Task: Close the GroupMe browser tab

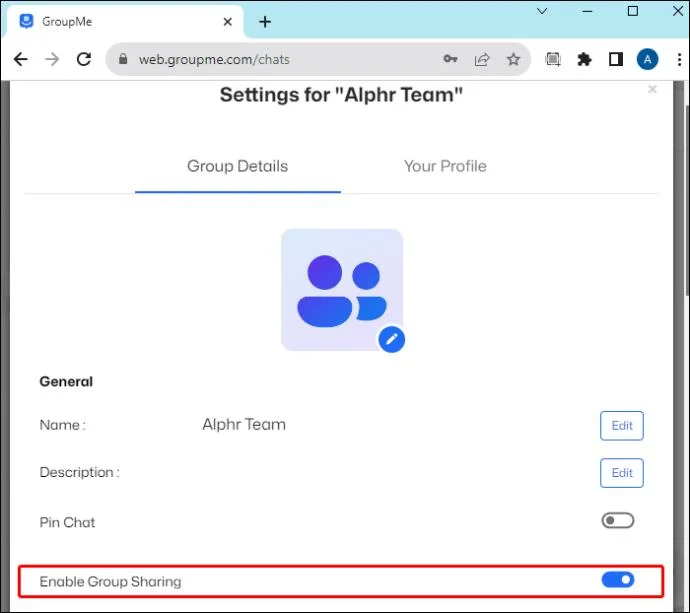Action: pyautogui.click(x=228, y=22)
